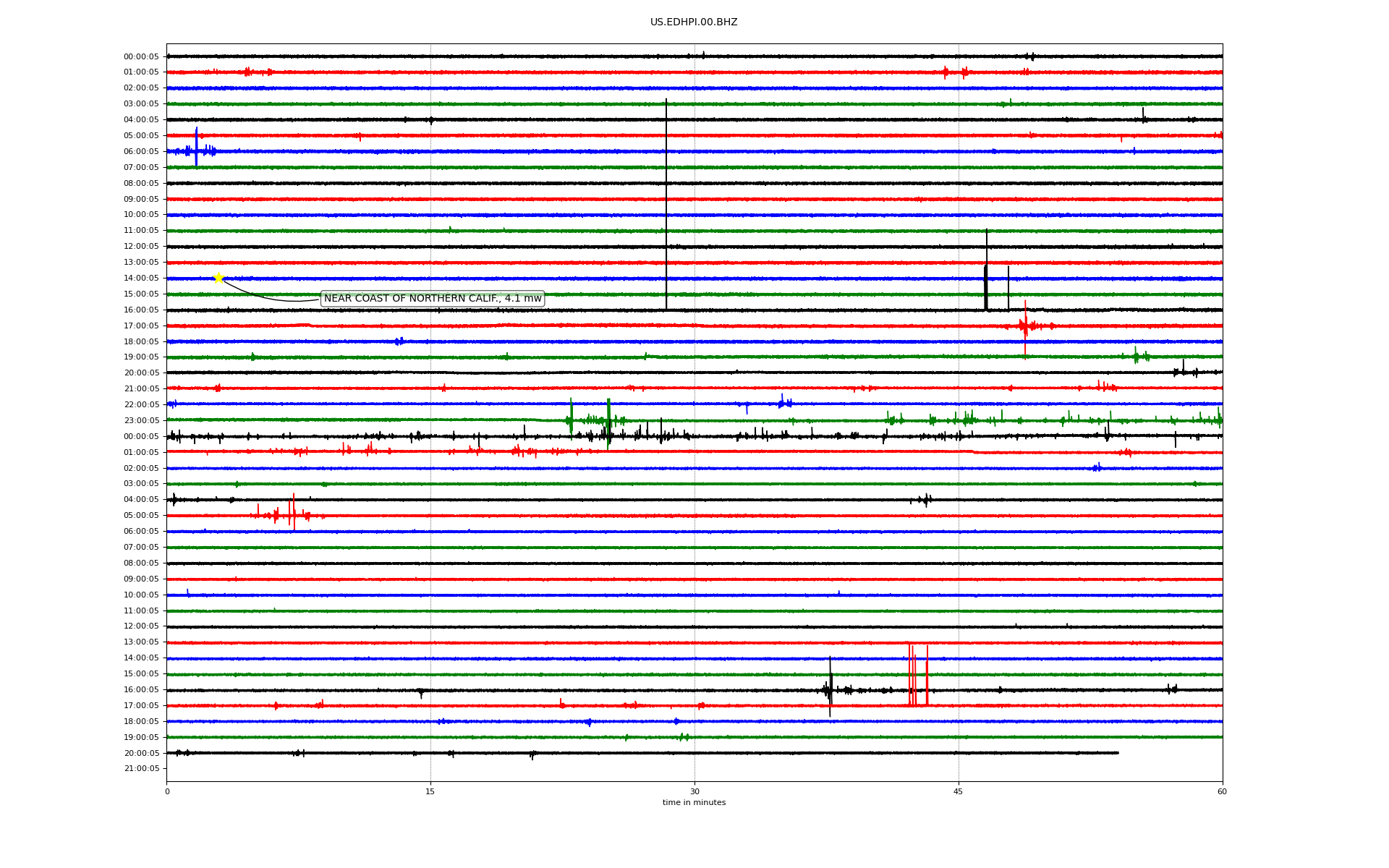The height and width of the screenshot is (868, 1389).
Task: Click the 30 tick on x-axis
Action: pos(694,791)
